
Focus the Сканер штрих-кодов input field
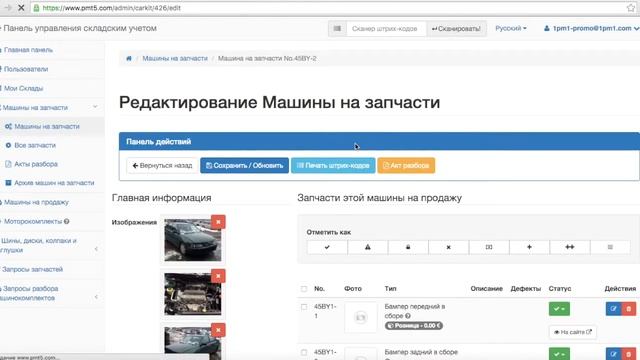[386, 29]
